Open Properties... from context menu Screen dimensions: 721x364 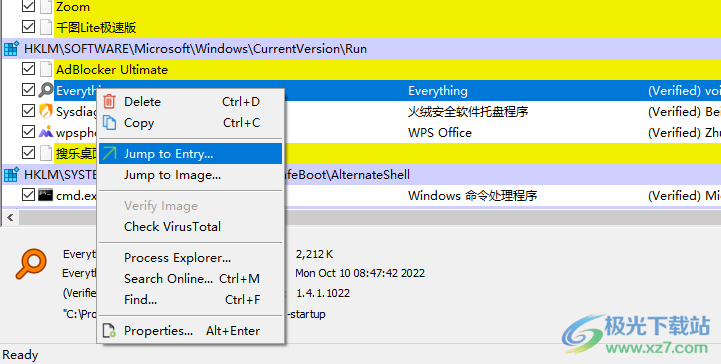pos(190,330)
